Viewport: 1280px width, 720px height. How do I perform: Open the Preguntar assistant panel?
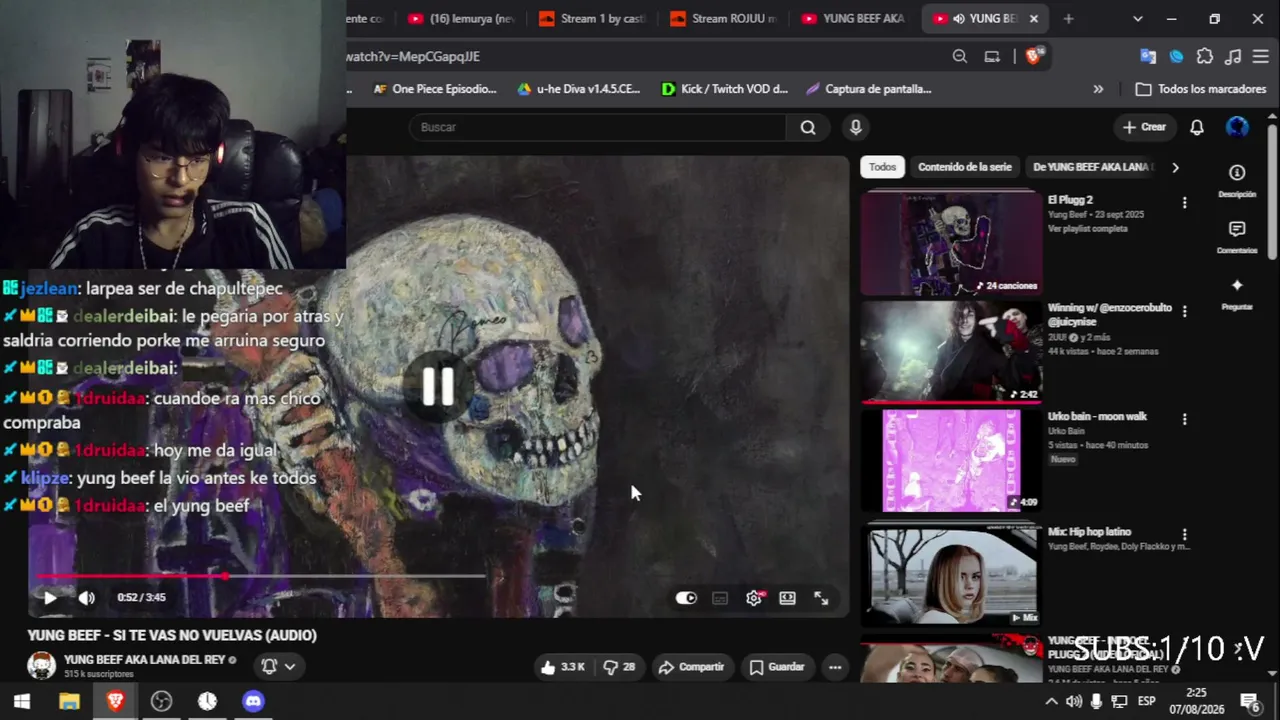[x=1237, y=294]
